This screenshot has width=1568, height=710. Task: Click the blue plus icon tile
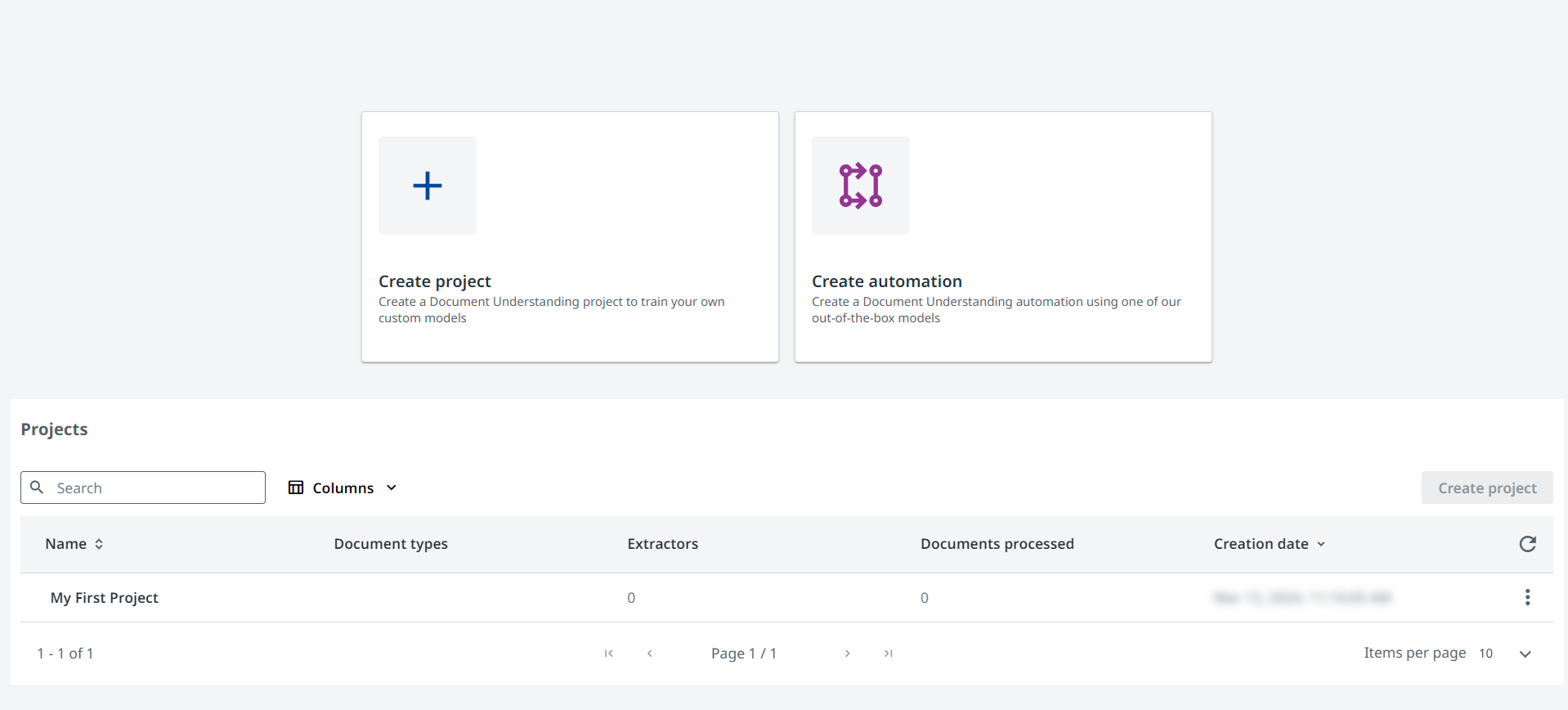point(427,186)
